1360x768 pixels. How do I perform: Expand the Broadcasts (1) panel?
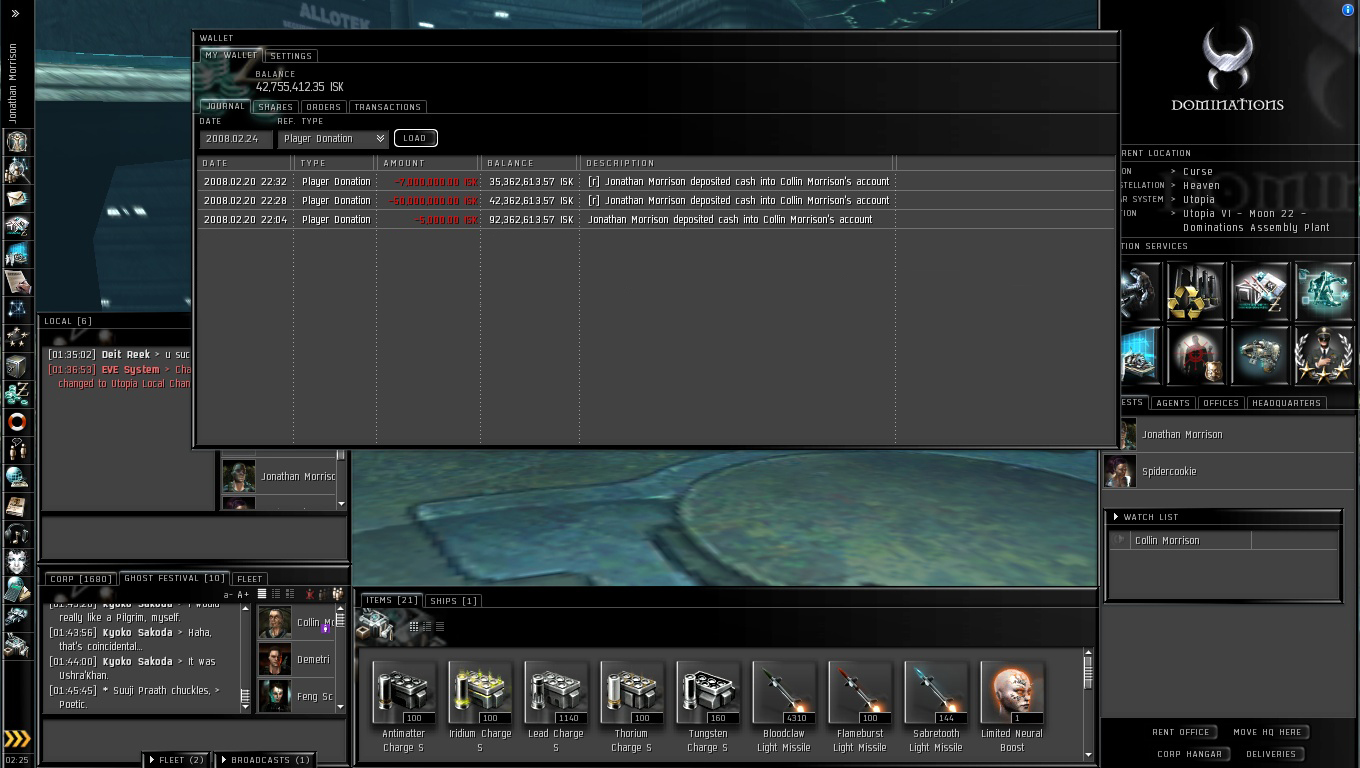click(x=265, y=760)
